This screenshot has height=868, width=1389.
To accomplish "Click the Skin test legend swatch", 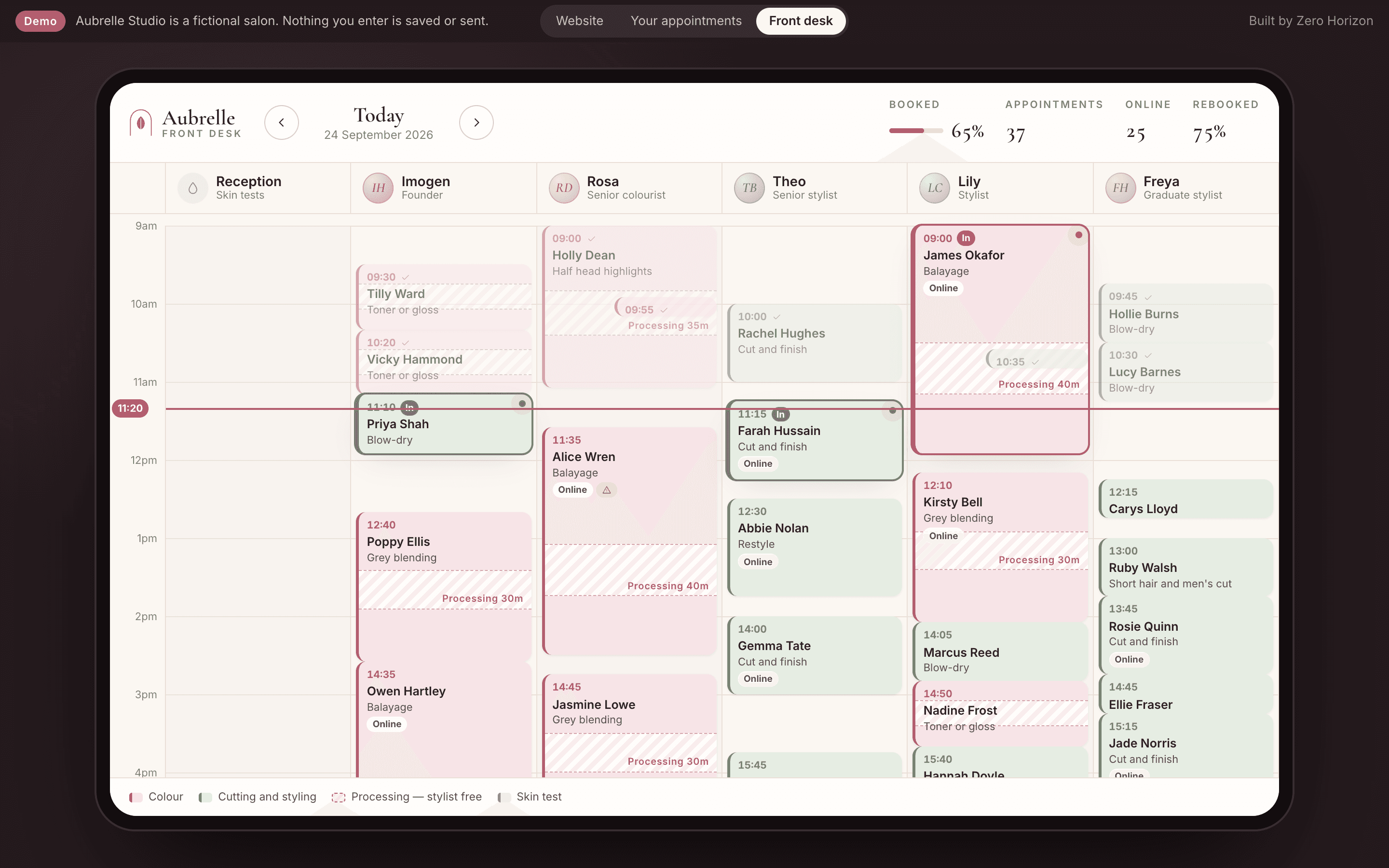I will click(x=504, y=797).
